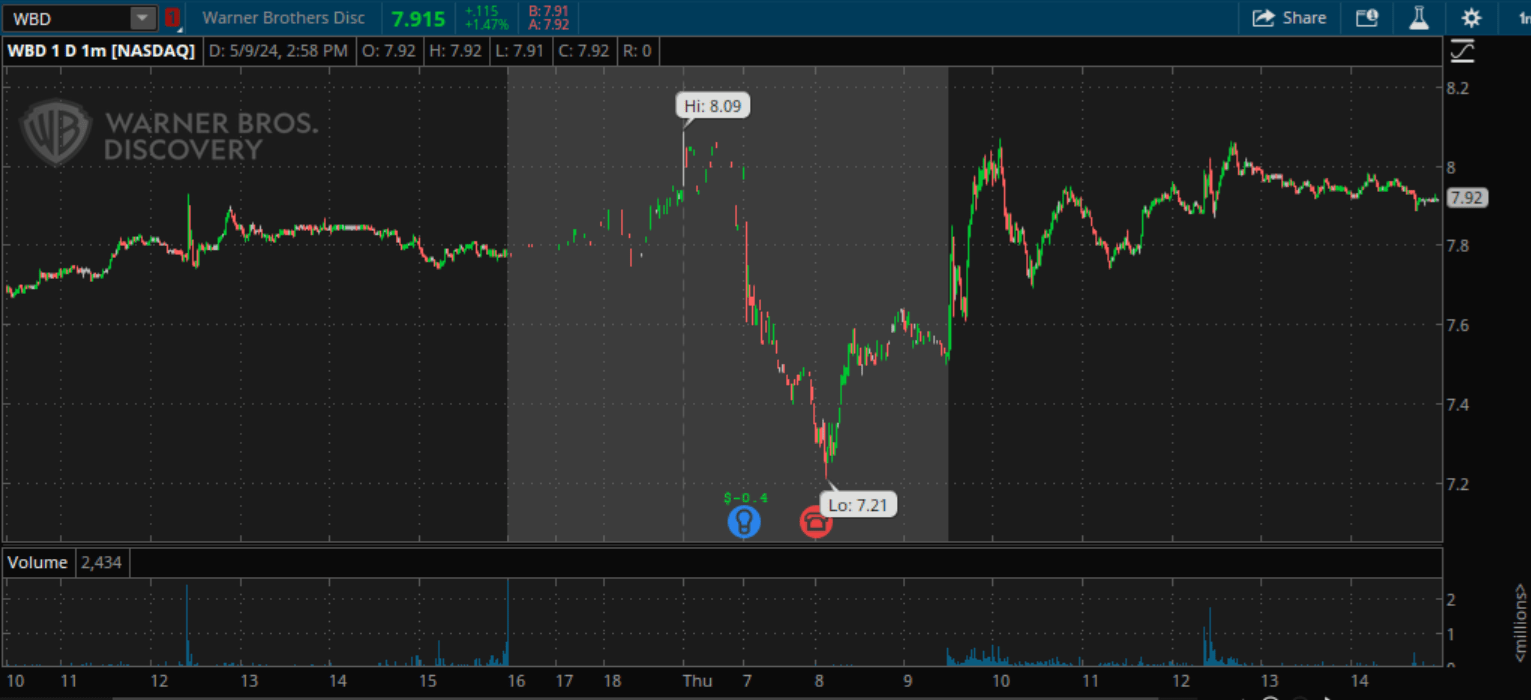Click the drawing tools curve icon
Screen dimensions: 1531x700
point(1463,50)
